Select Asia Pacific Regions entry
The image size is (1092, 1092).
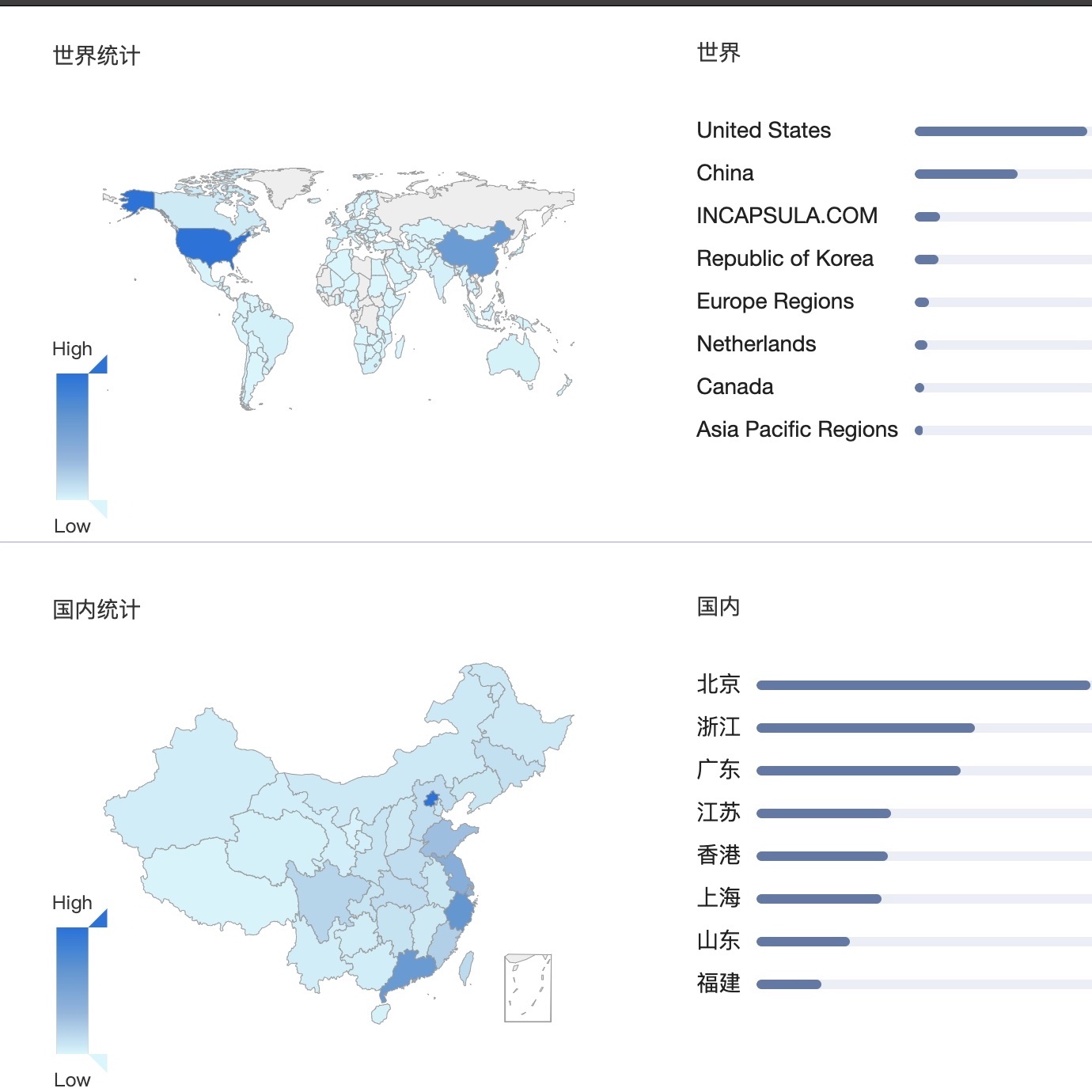(797, 430)
